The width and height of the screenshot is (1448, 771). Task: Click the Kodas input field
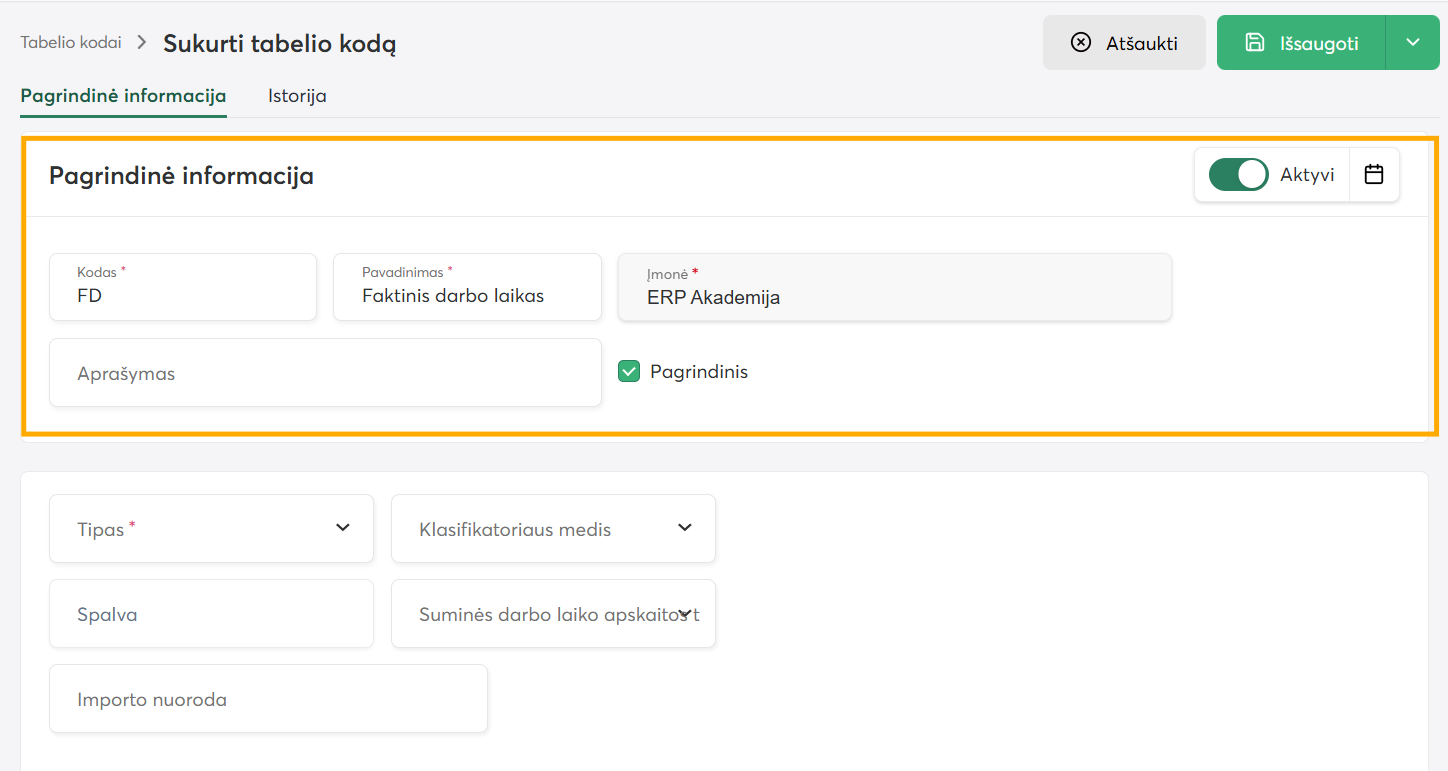tap(183, 287)
